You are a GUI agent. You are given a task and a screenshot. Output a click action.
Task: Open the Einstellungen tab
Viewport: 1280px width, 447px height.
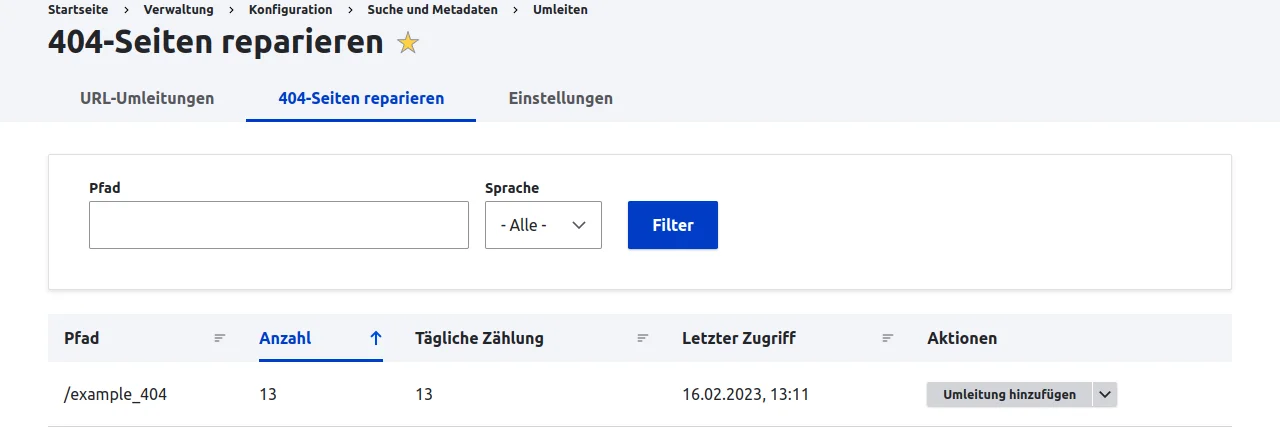(560, 98)
